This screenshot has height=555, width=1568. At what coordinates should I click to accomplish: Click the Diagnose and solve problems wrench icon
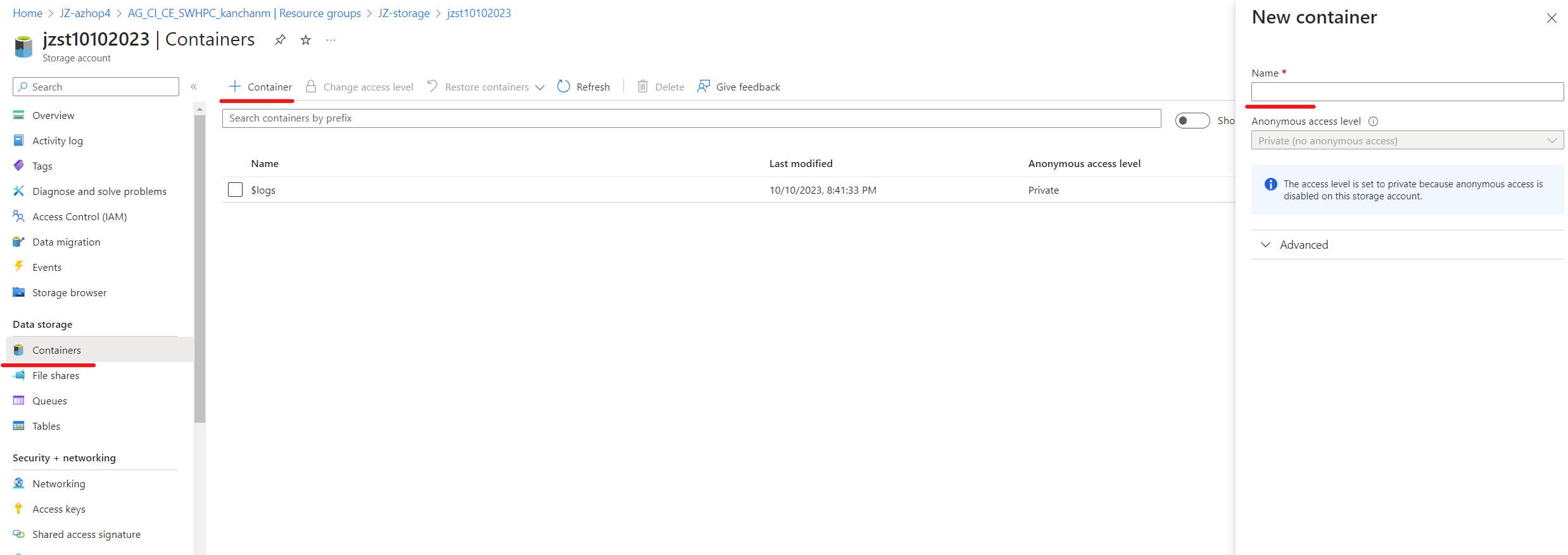(x=18, y=191)
